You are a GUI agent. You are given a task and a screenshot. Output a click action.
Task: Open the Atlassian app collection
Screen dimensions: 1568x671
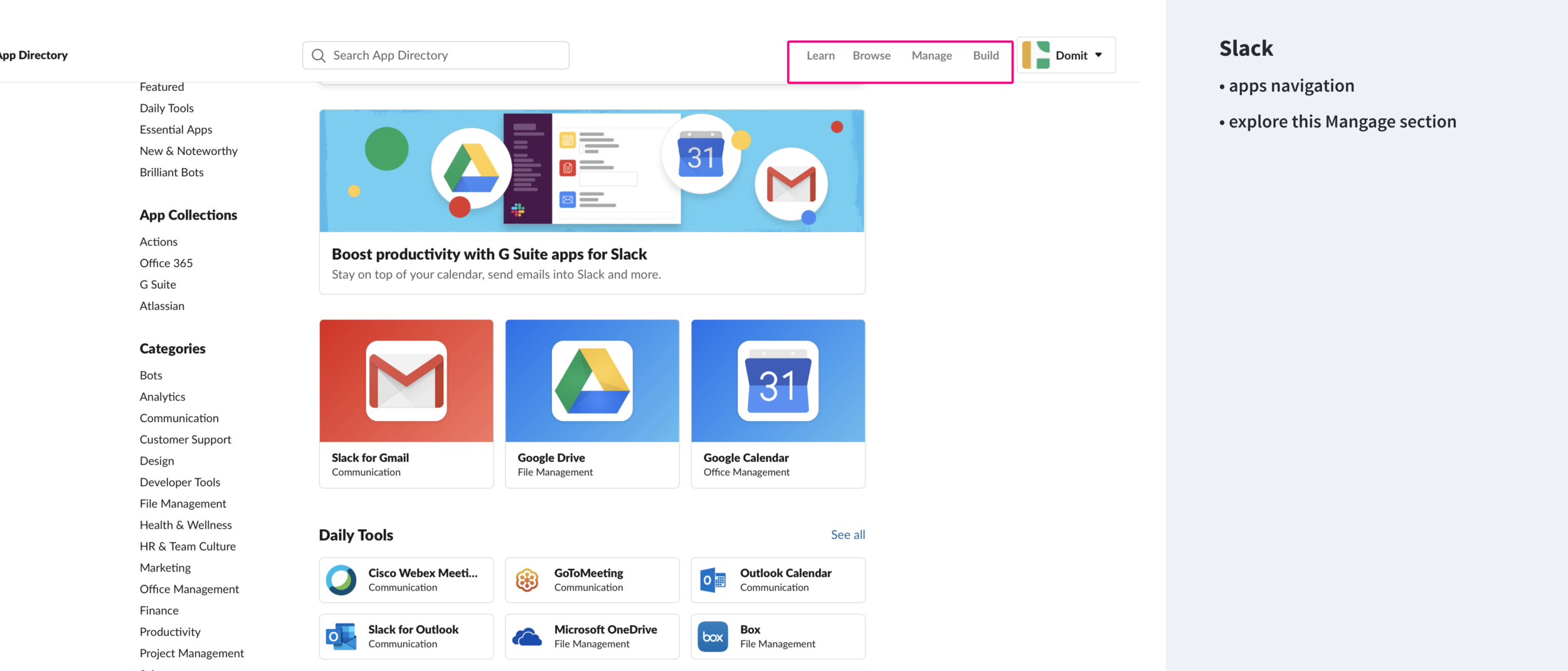click(x=162, y=305)
